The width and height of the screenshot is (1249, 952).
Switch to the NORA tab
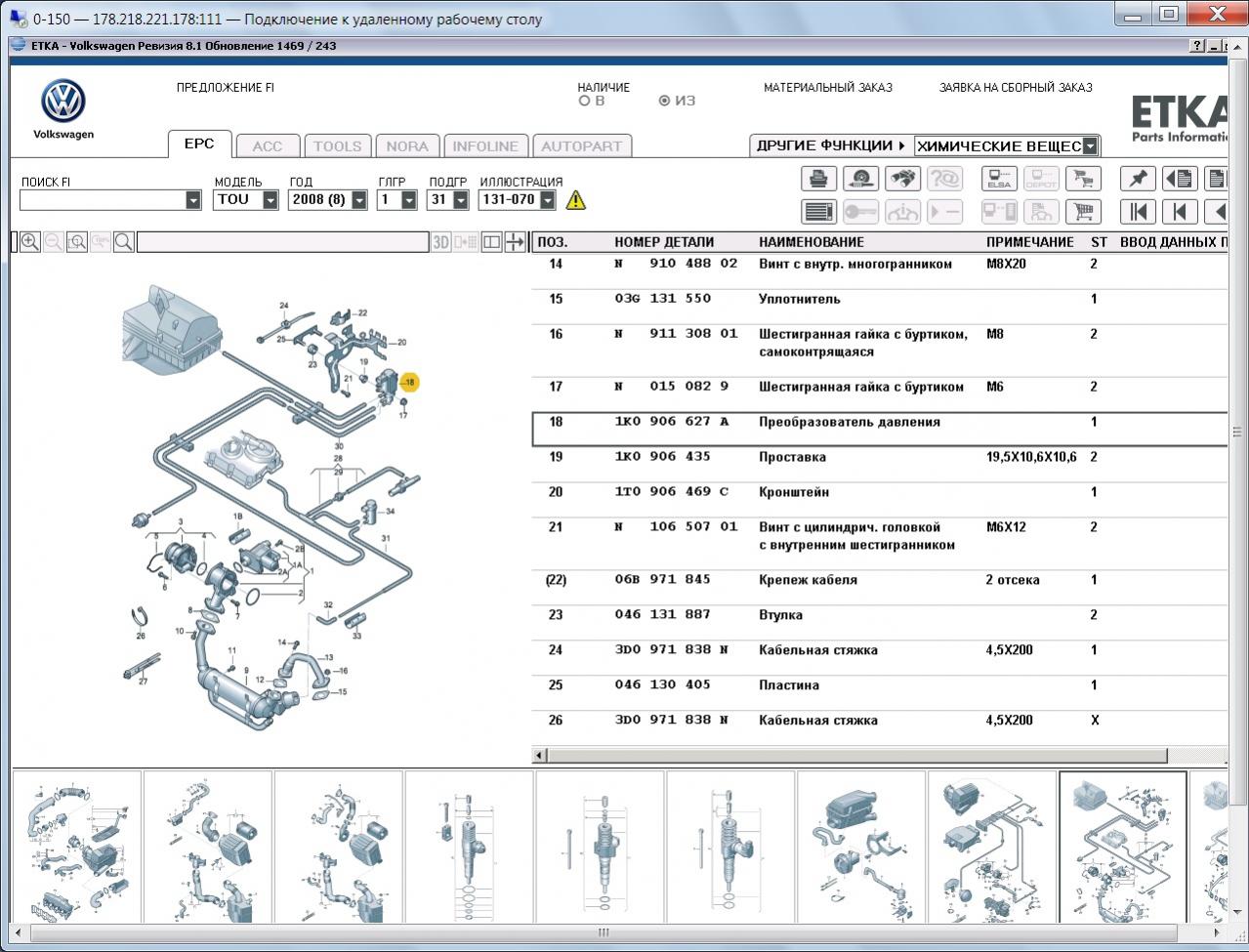pyautogui.click(x=407, y=146)
